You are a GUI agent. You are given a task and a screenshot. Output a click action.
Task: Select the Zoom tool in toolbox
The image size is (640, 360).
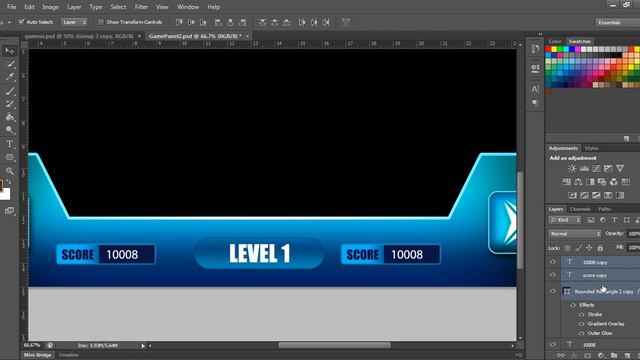(9, 171)
